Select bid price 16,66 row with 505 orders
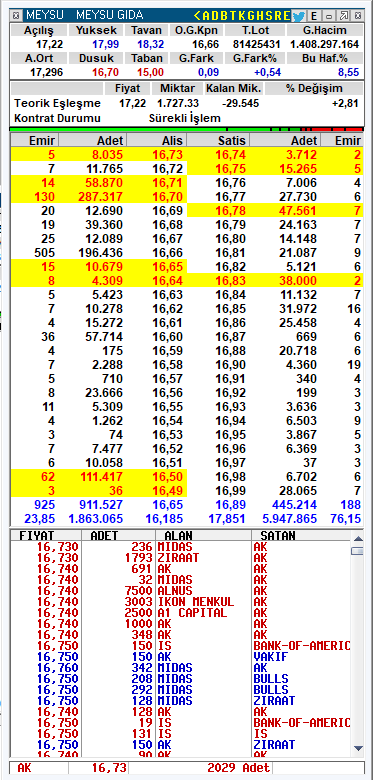The width and height of the screenshot is (373, 780). 98,252
